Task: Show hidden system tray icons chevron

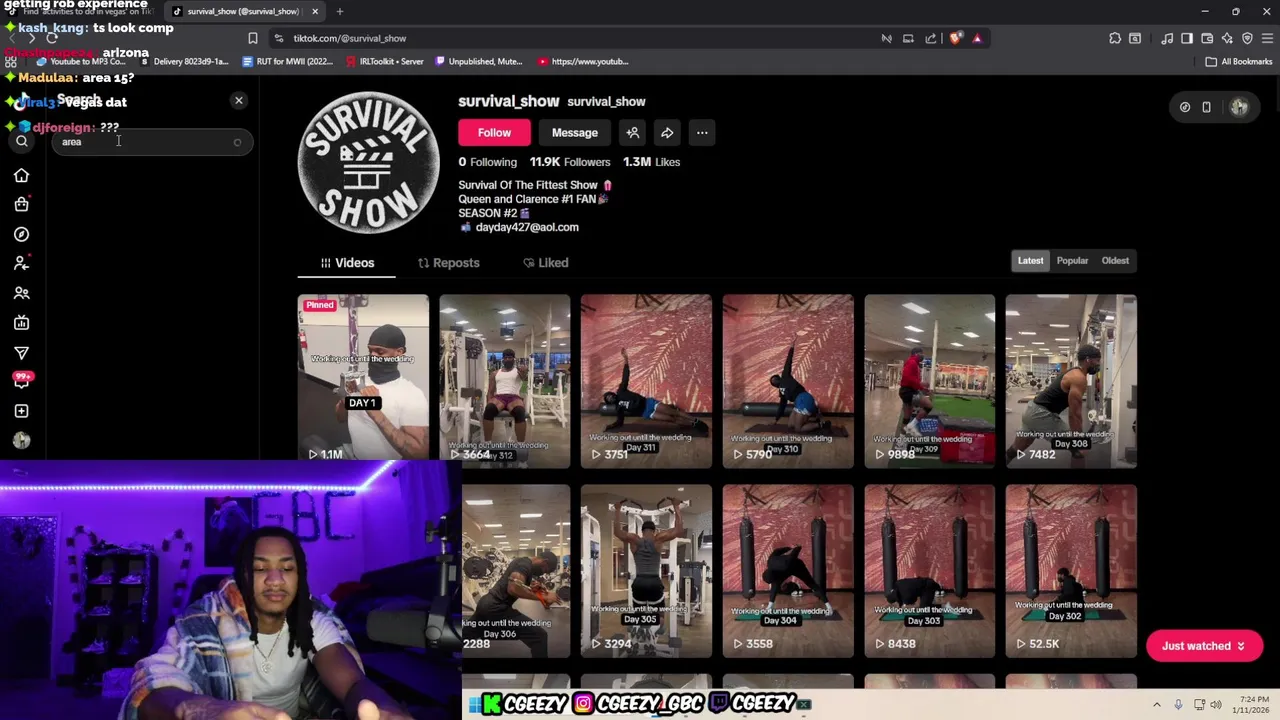Action: point(1157,704)
